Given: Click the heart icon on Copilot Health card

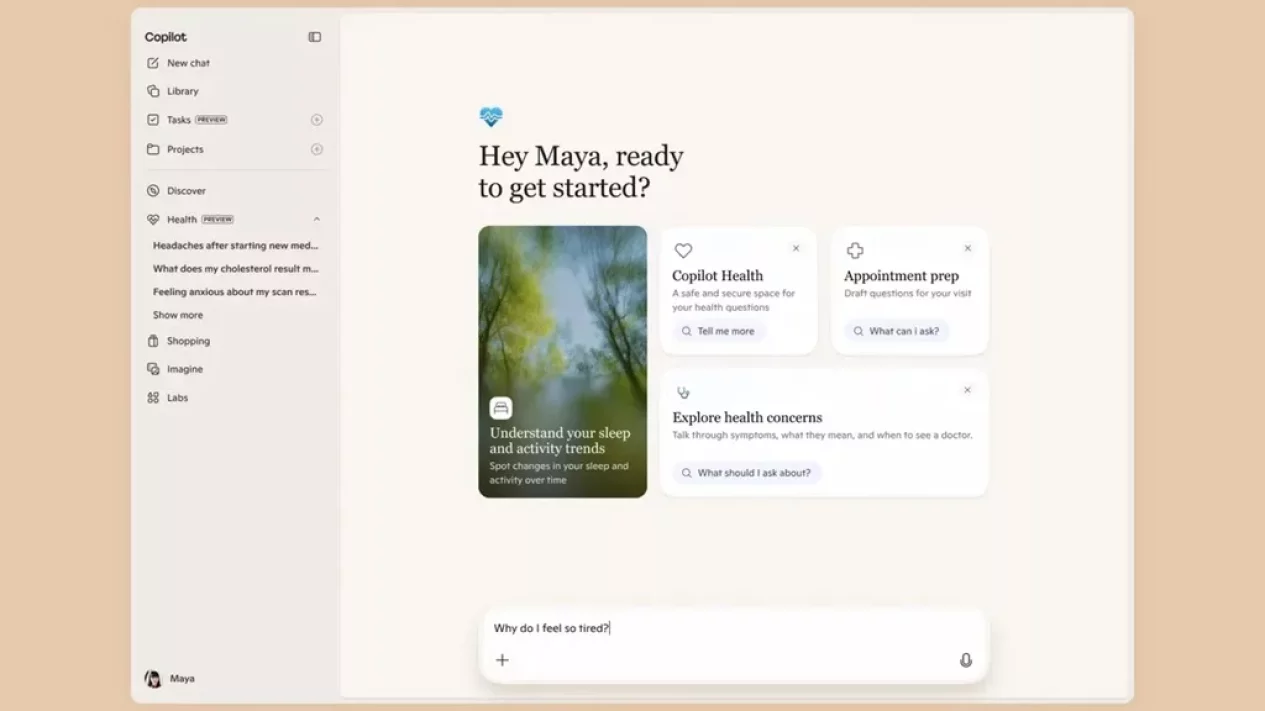Looking at the screenshot, I should pyautogui.click(x=683, y=251).
